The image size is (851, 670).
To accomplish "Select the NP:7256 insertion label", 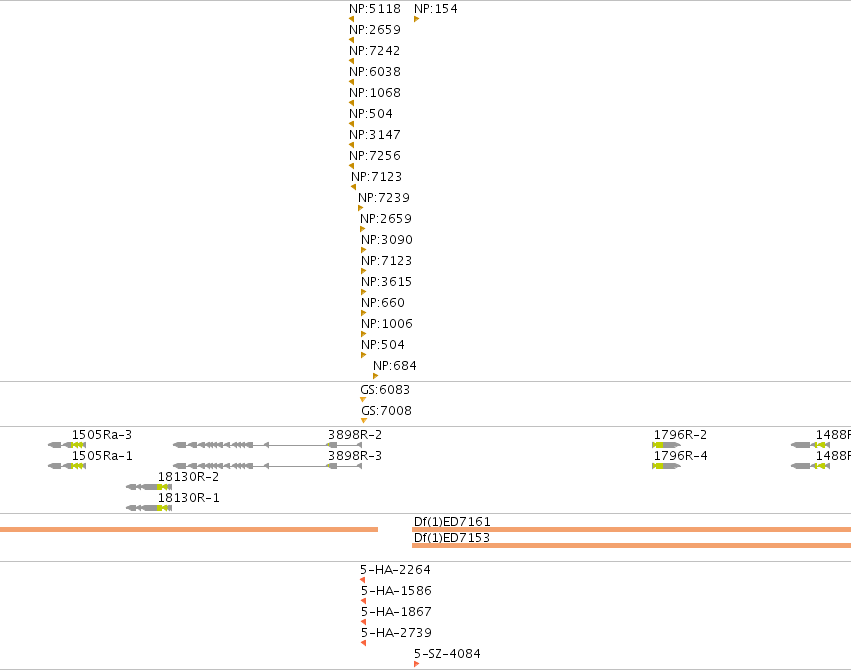I will click(x=375, y=156).
